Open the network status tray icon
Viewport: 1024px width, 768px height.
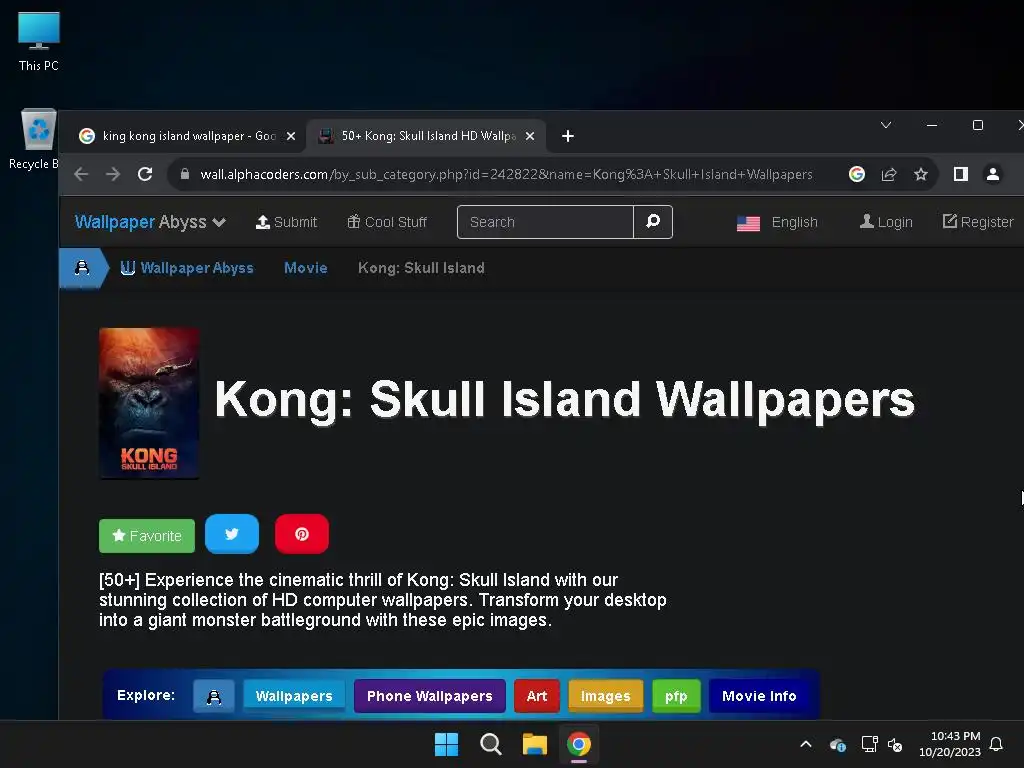coord(869,744)
